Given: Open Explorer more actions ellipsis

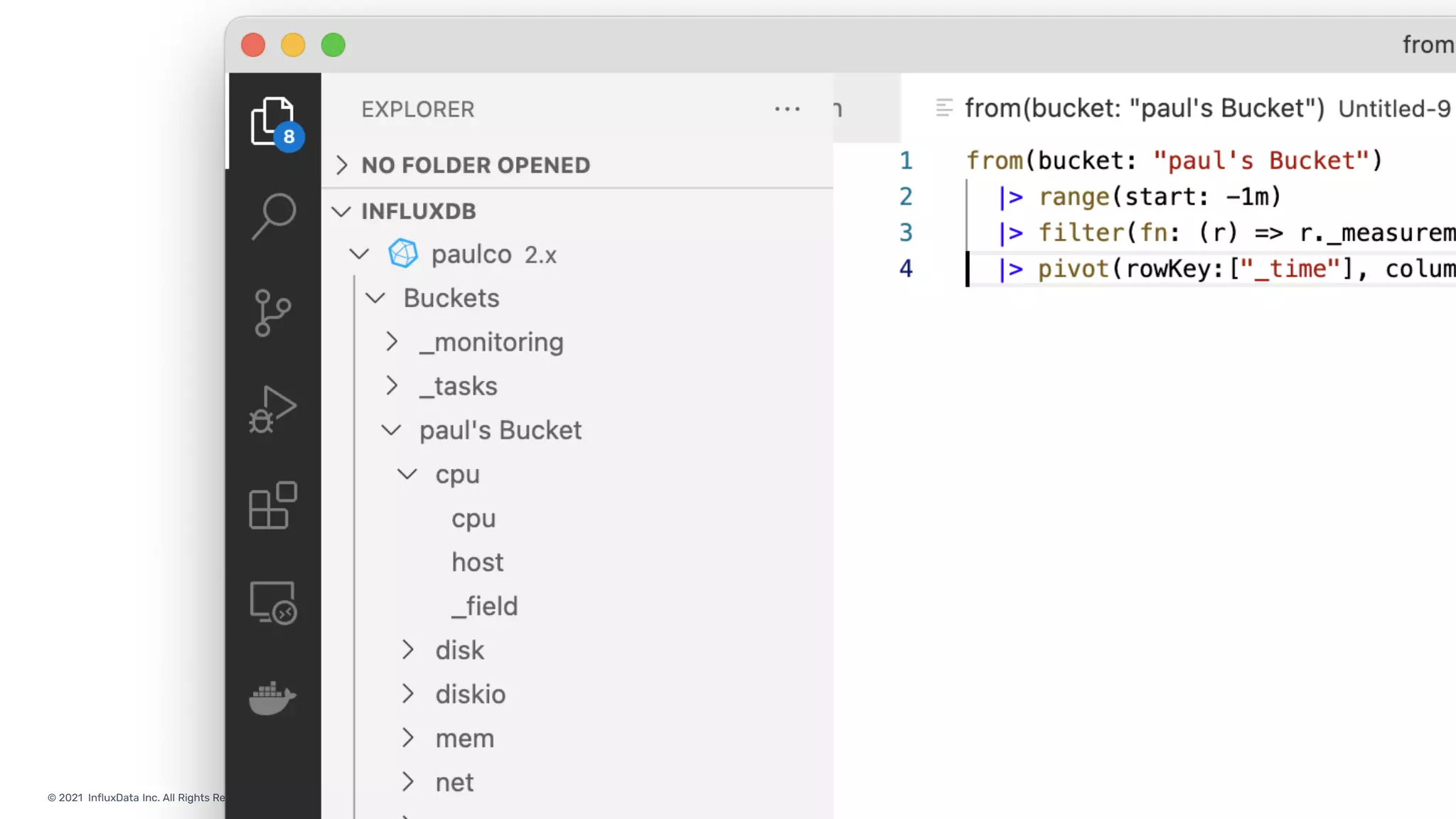Looking at the screenshot, I should (787, 109).
